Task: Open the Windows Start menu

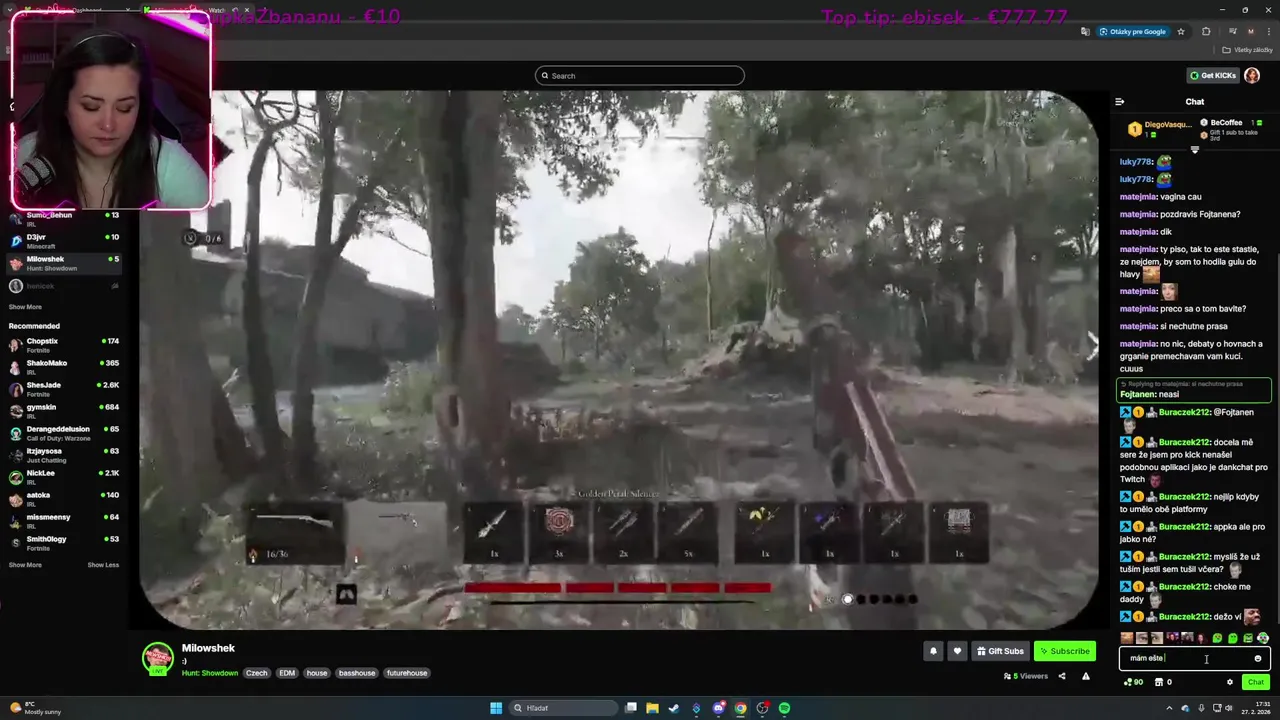Action: [495, 708]
